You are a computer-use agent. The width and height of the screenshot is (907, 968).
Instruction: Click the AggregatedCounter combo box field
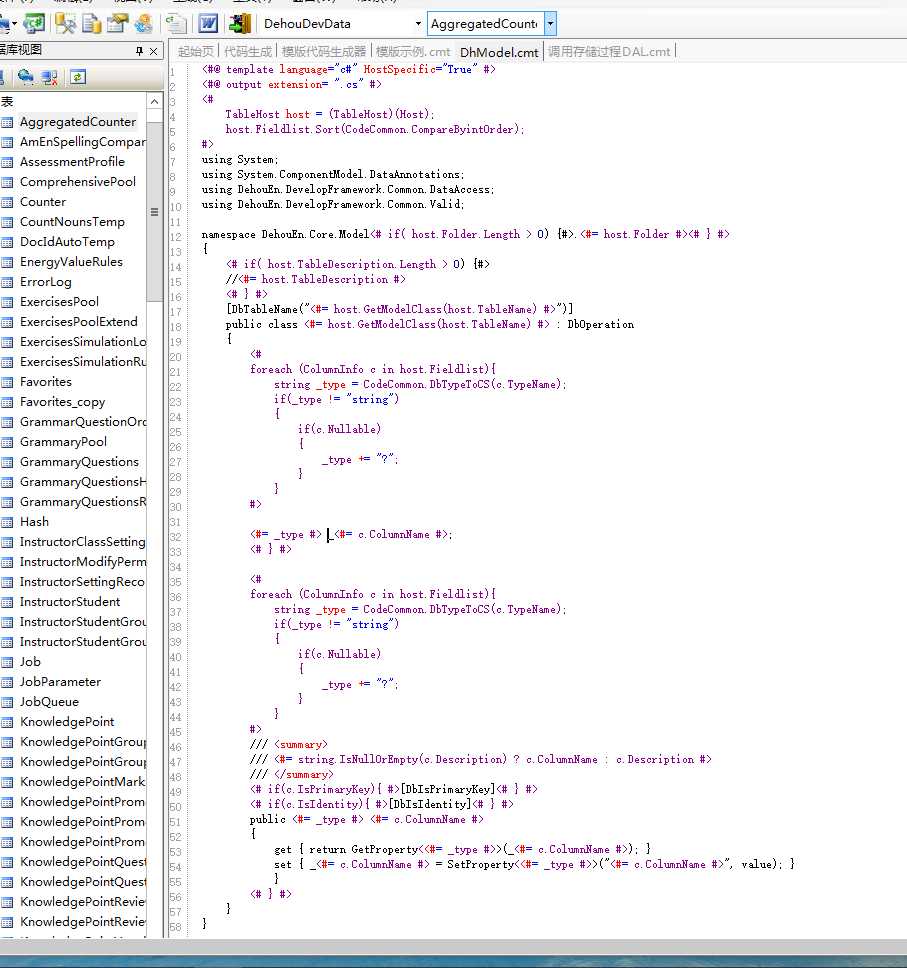485,23
